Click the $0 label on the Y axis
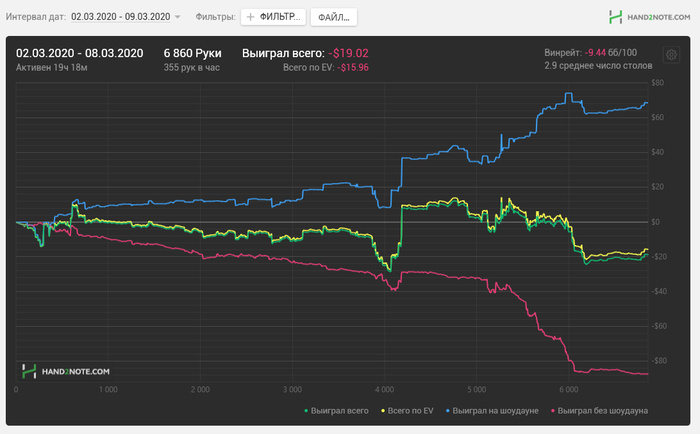 pyautogui.click(x=655, y=222)
